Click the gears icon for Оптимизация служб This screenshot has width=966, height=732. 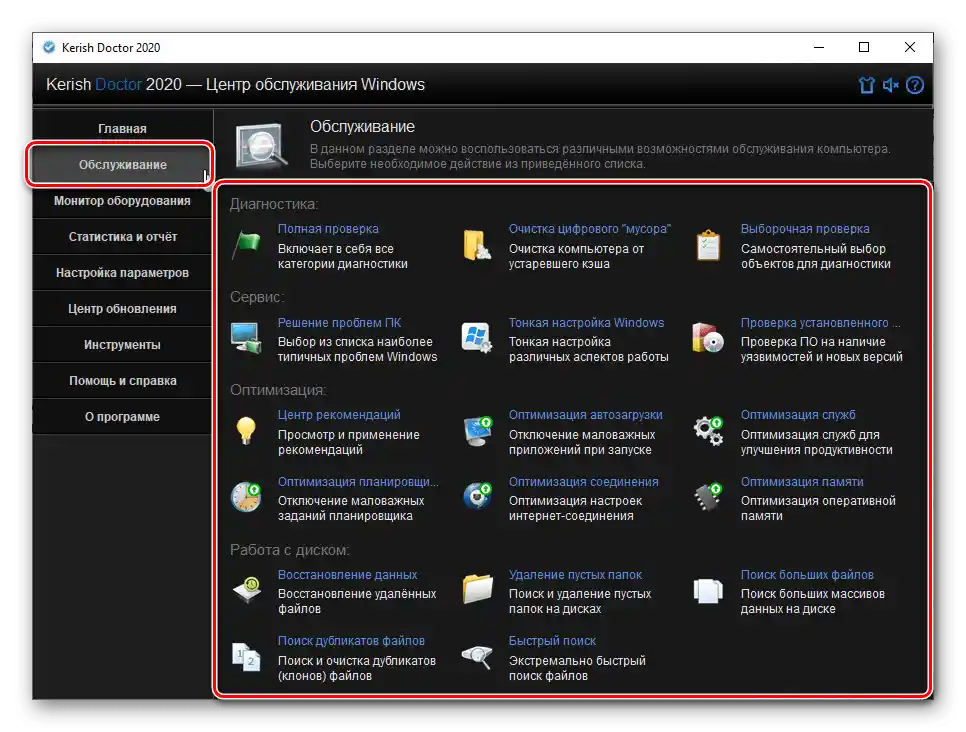pyautogui.click(x=708, y=431)
